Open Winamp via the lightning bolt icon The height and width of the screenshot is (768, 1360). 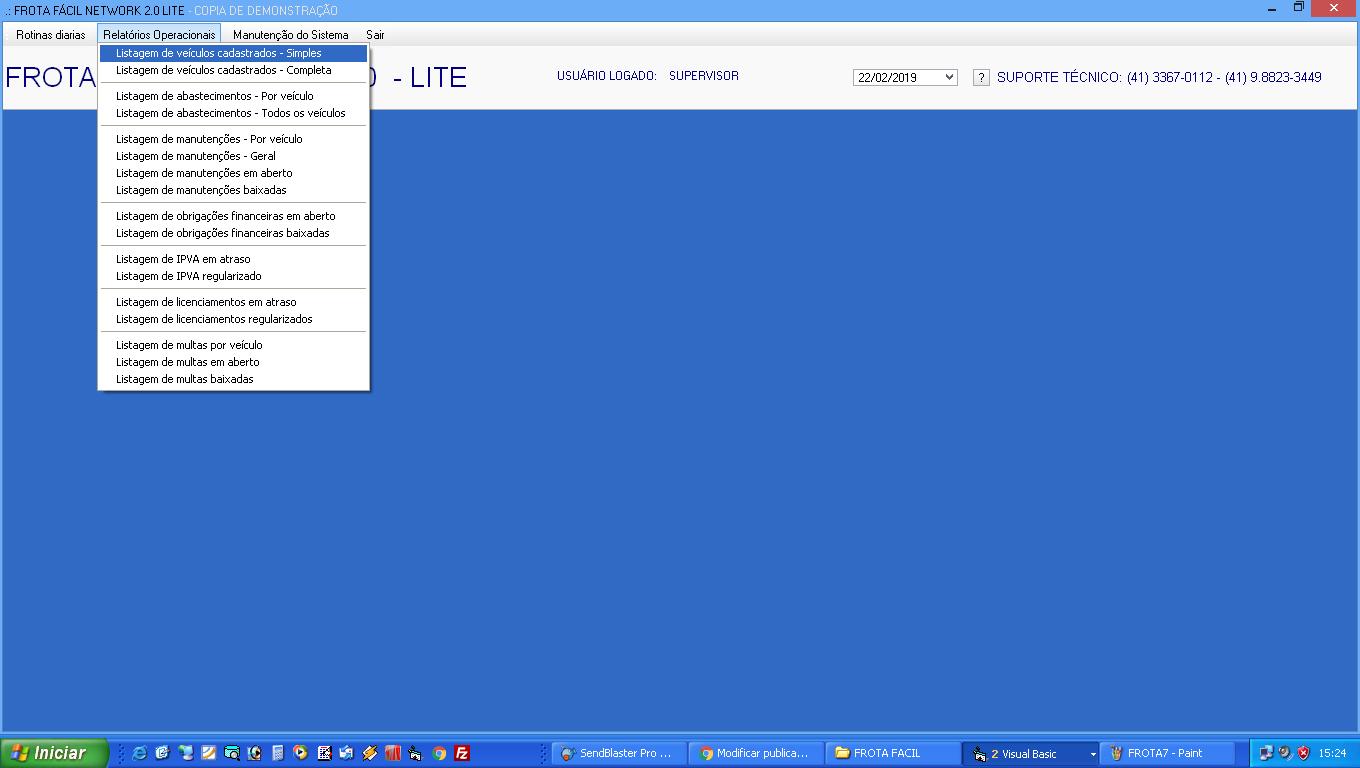(369, 753)
